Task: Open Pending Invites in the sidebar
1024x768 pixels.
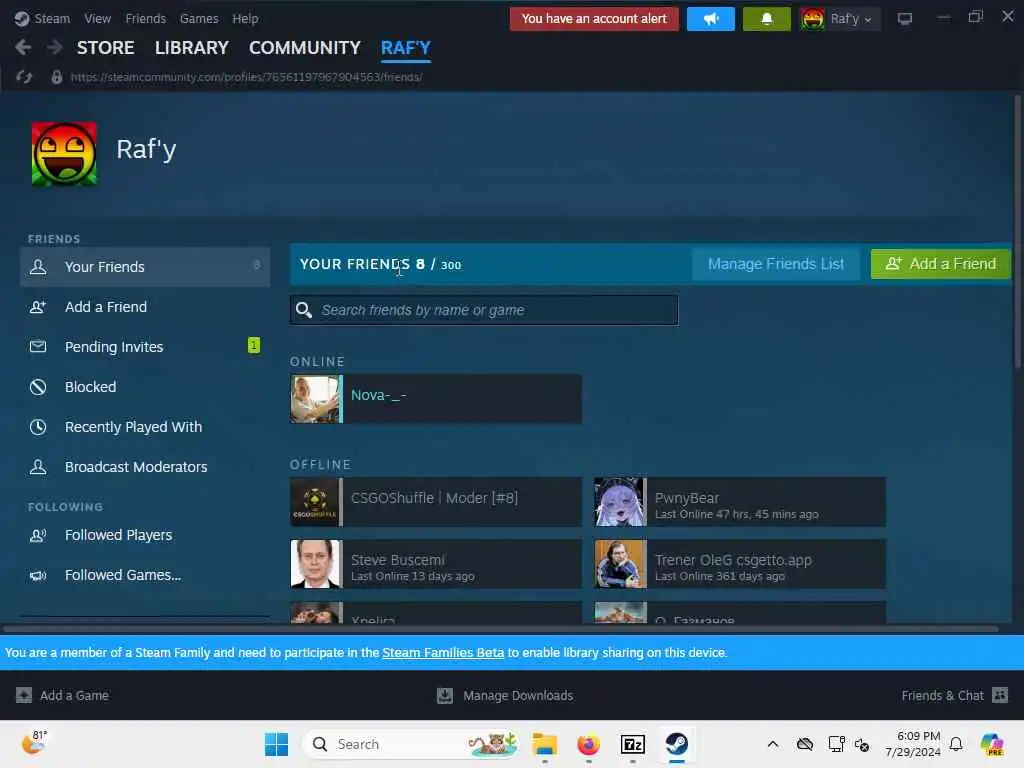Action: click(x=145, y=347)
